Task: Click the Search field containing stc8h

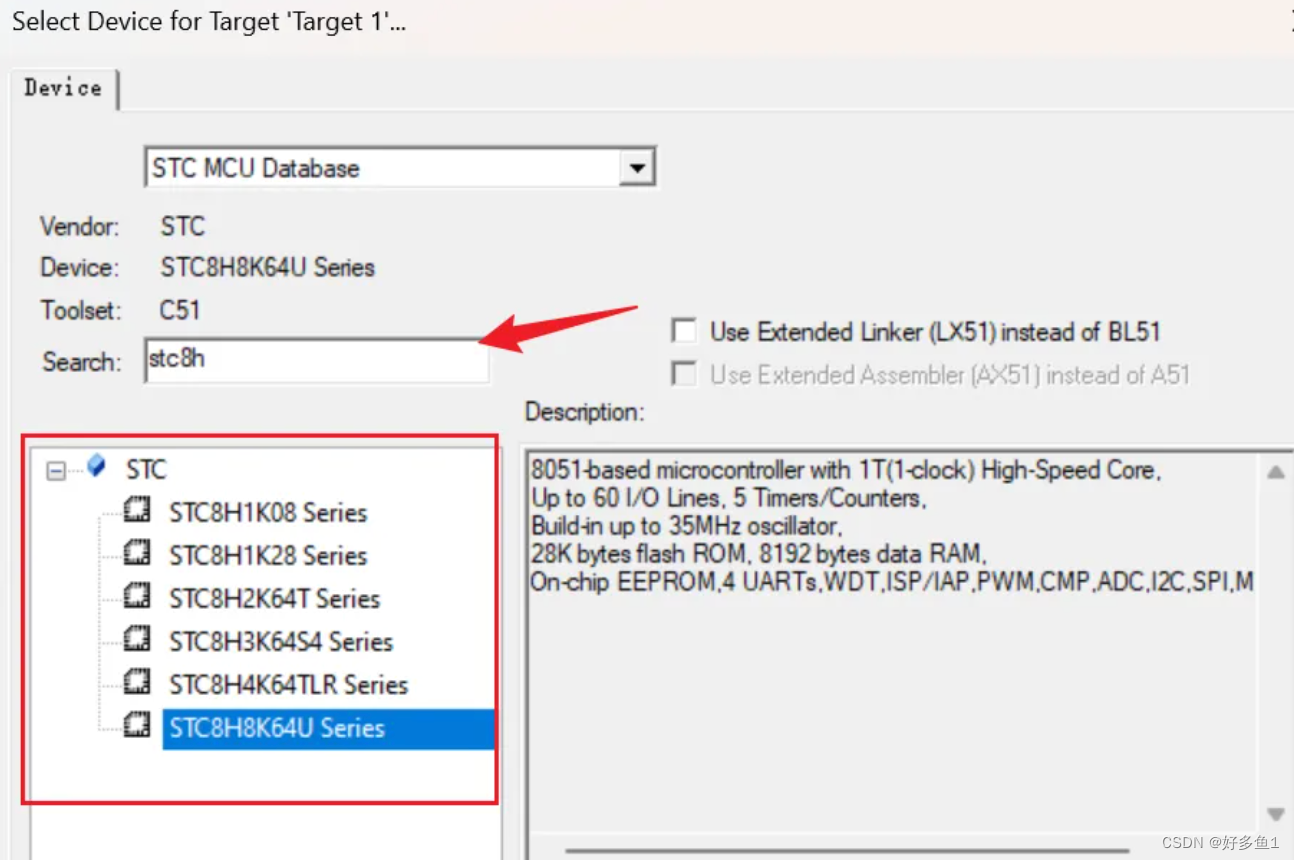Action: 317,360
